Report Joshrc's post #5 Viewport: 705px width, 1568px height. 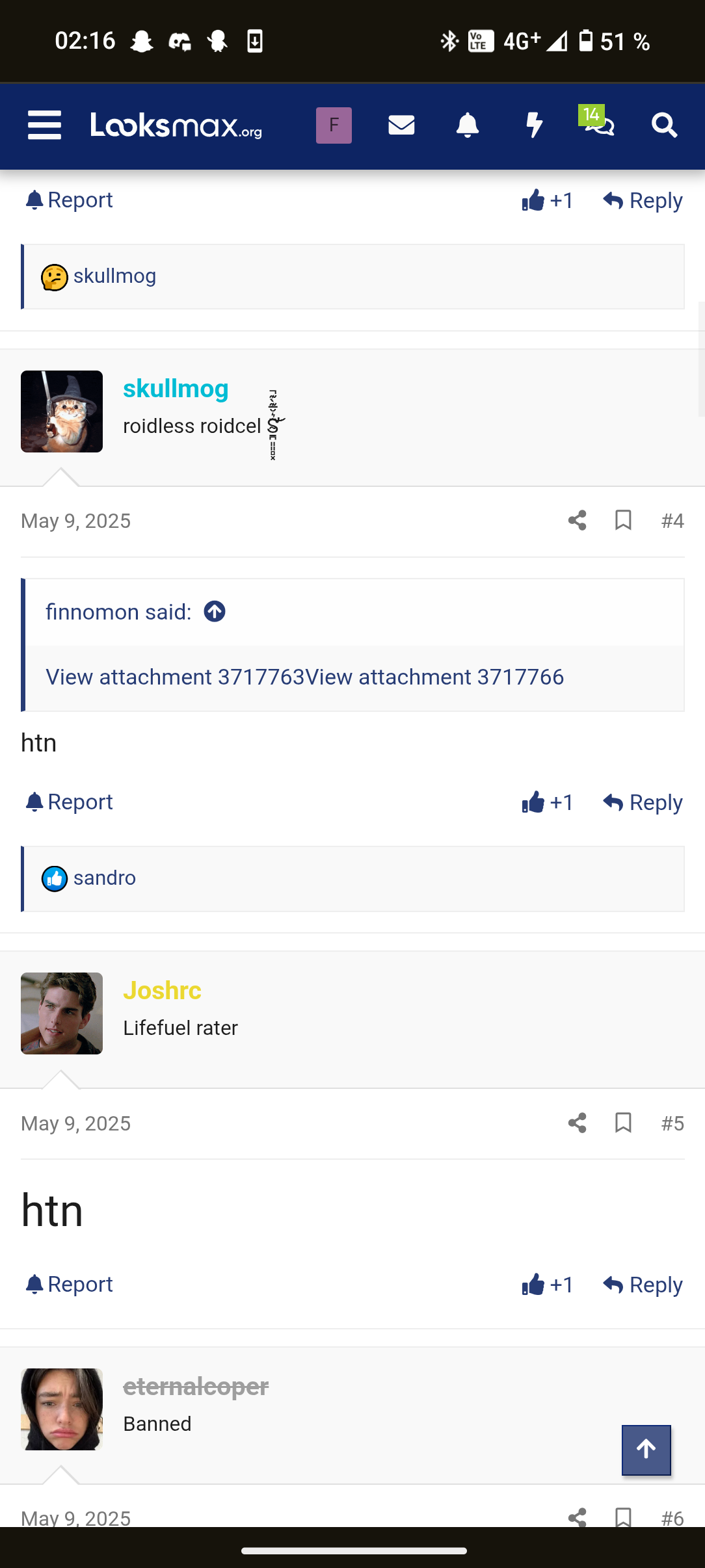coord(69,1285)
